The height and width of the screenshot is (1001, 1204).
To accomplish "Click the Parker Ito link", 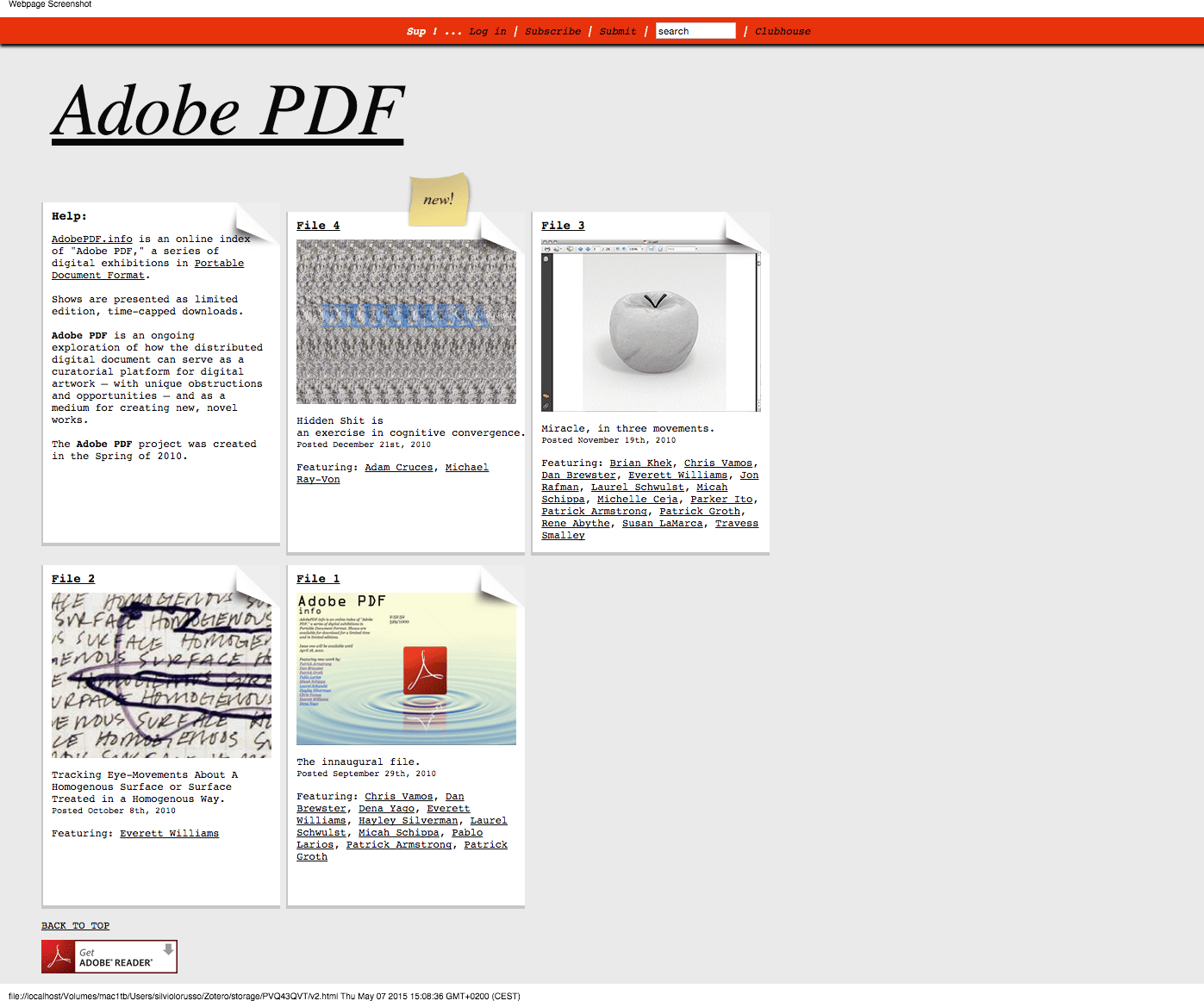I will (x=721, y=500).
